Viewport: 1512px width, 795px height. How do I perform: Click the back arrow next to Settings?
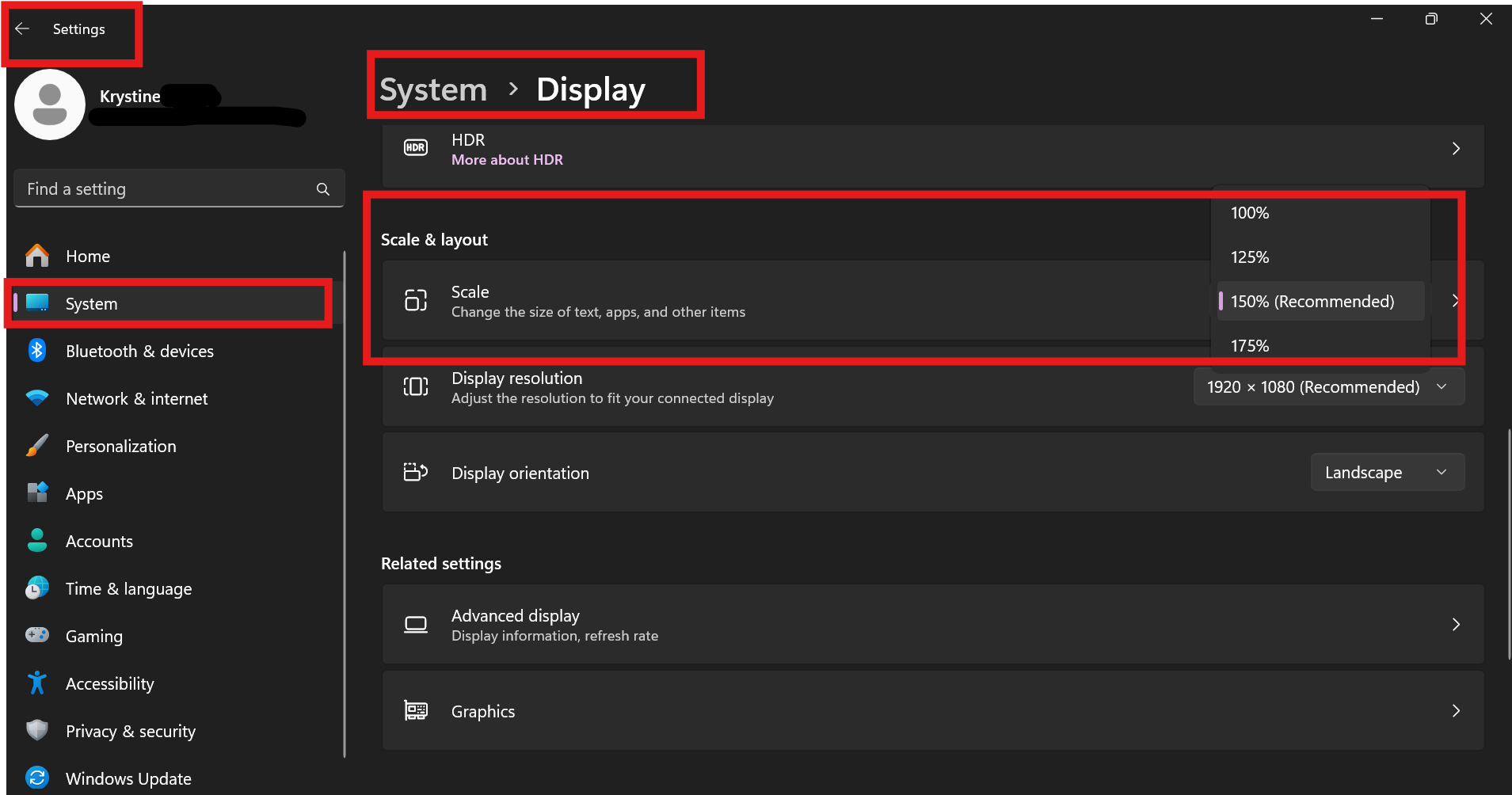click(22, 29)
